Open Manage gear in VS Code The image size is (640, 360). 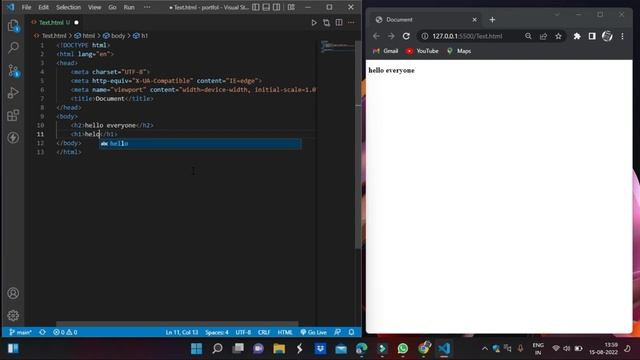pyautogui.click(x=13, y=315)
